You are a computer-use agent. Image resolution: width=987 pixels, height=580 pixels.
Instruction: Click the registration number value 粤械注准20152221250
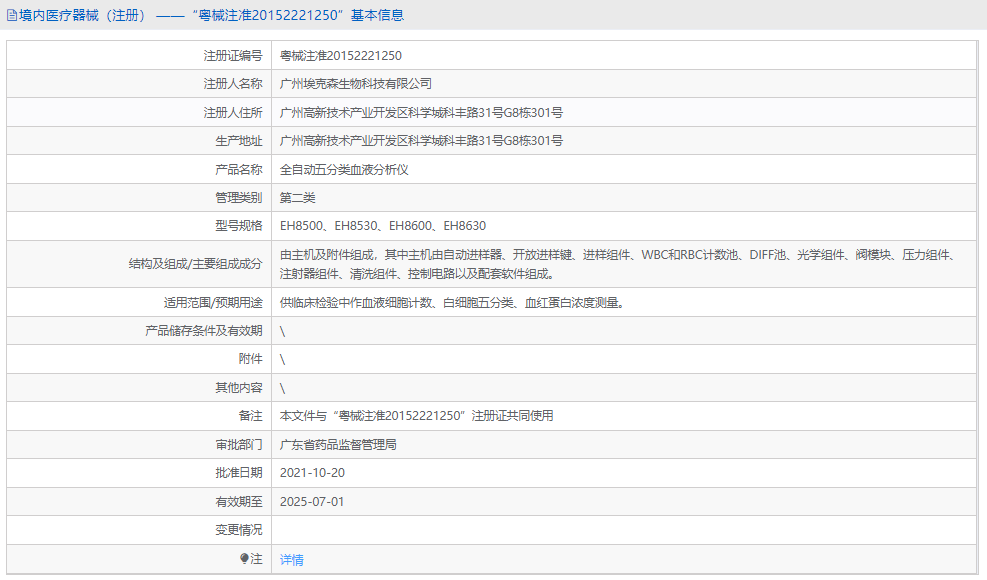click(340, 56)
